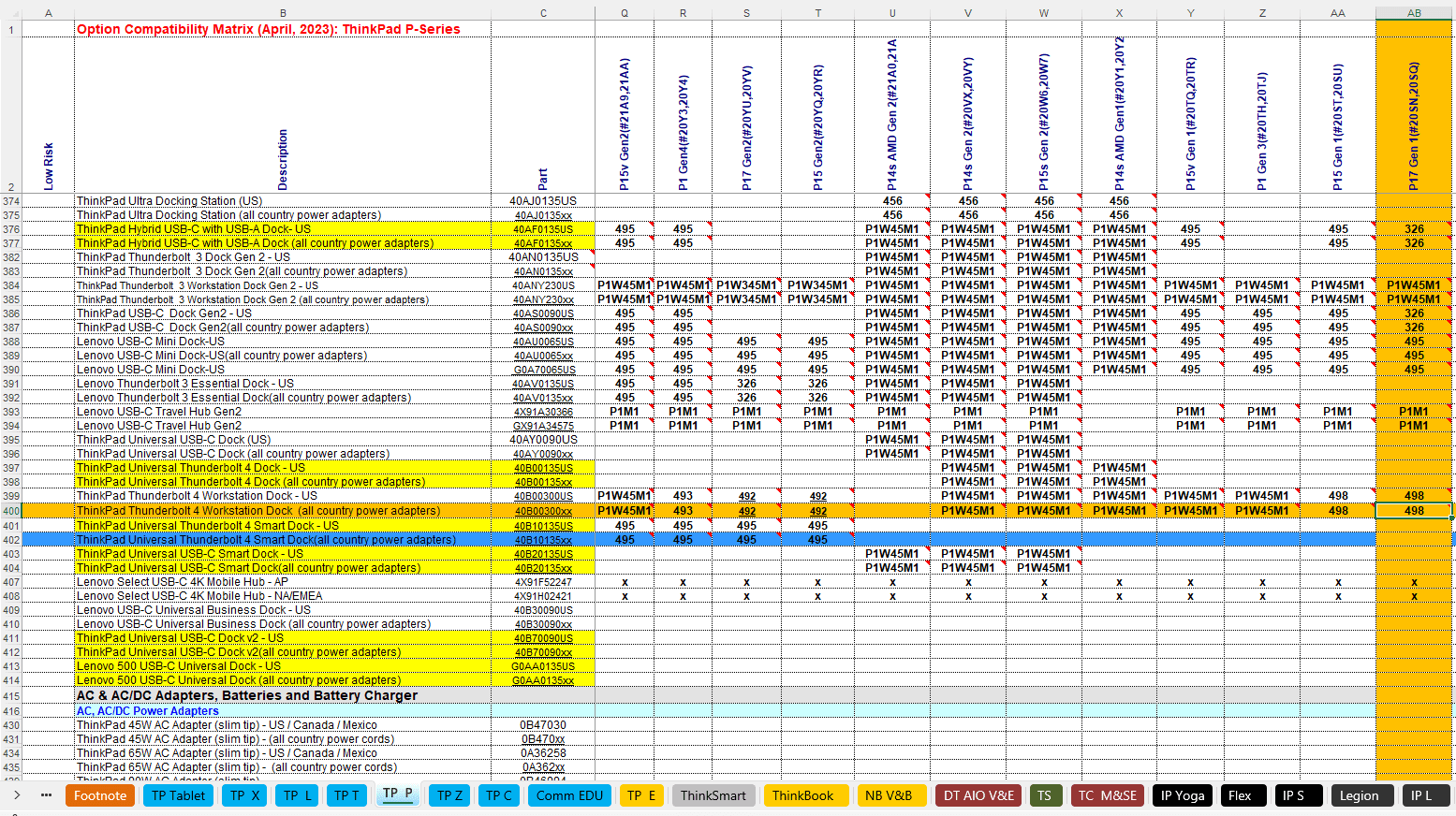1456x816 pixels.
Task: Click '493' cell in row 399
Action: [683, 496]
